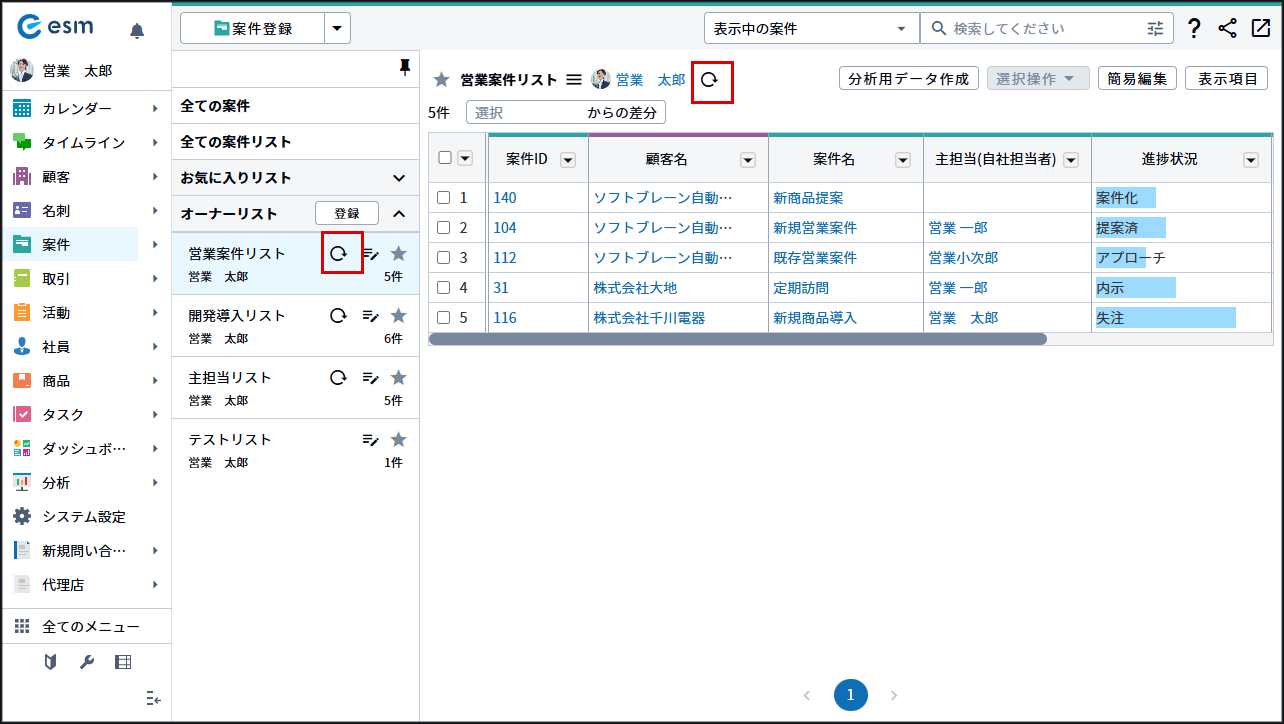Open in new window icon
1284x724 pixels.
[x=1260, y=29]
